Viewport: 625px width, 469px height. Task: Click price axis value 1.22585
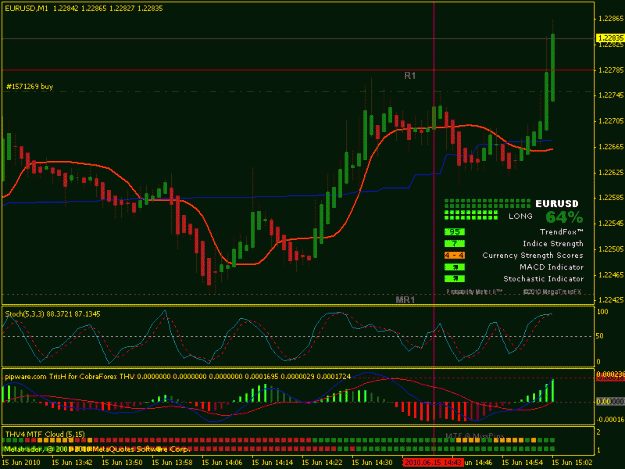[x=611, y=198]
